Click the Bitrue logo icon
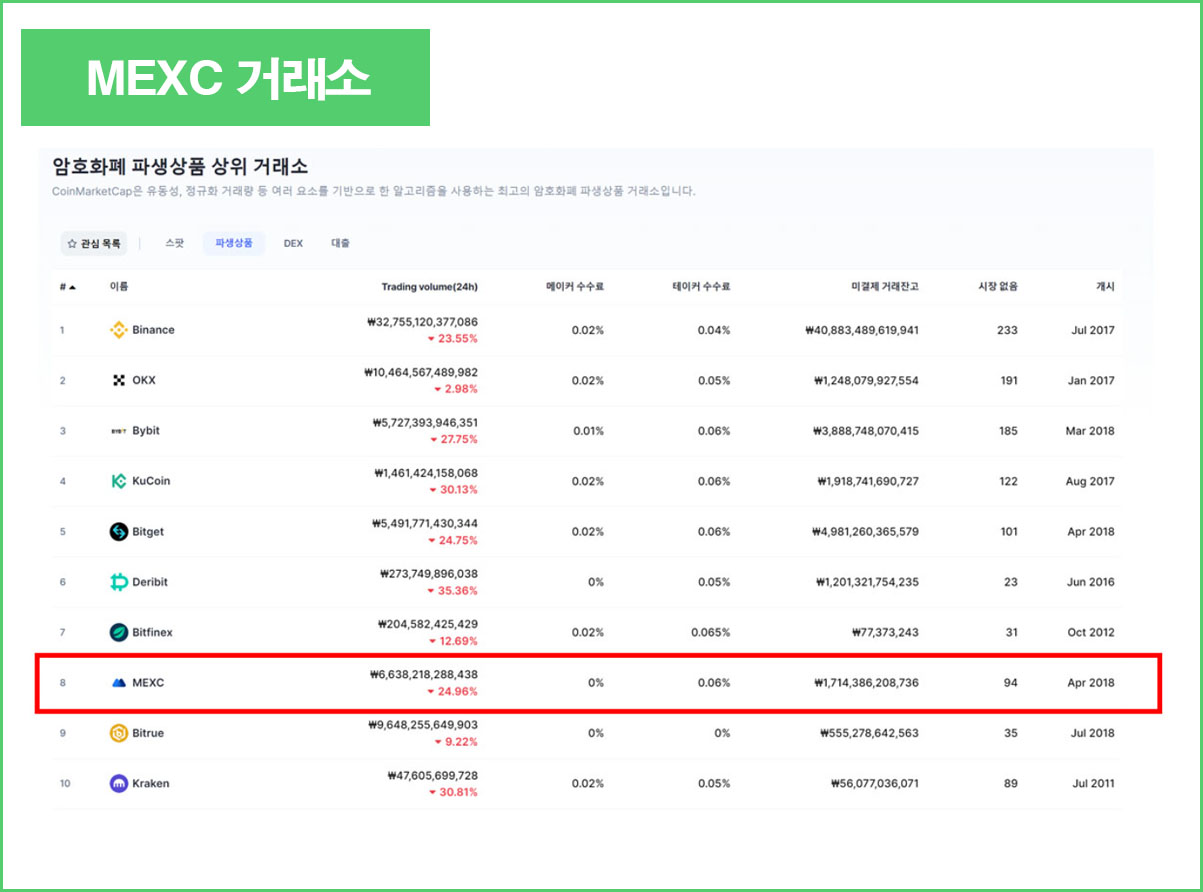This screenshot has height=892, width=1203. [x=118, y=733]
